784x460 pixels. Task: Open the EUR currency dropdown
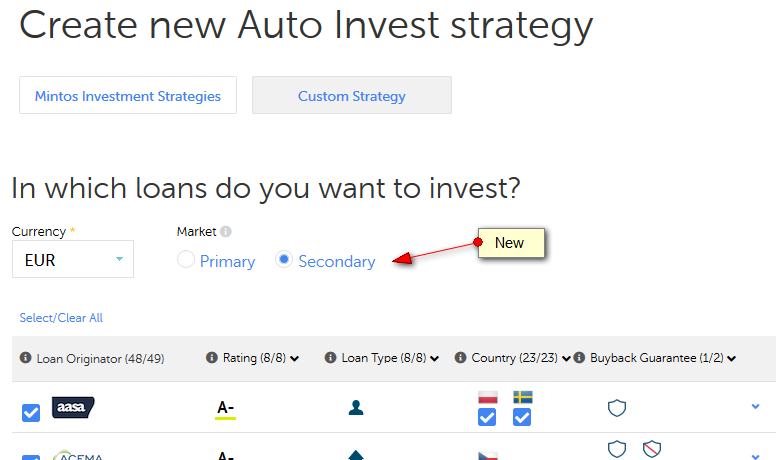click(x=73, y=259)
